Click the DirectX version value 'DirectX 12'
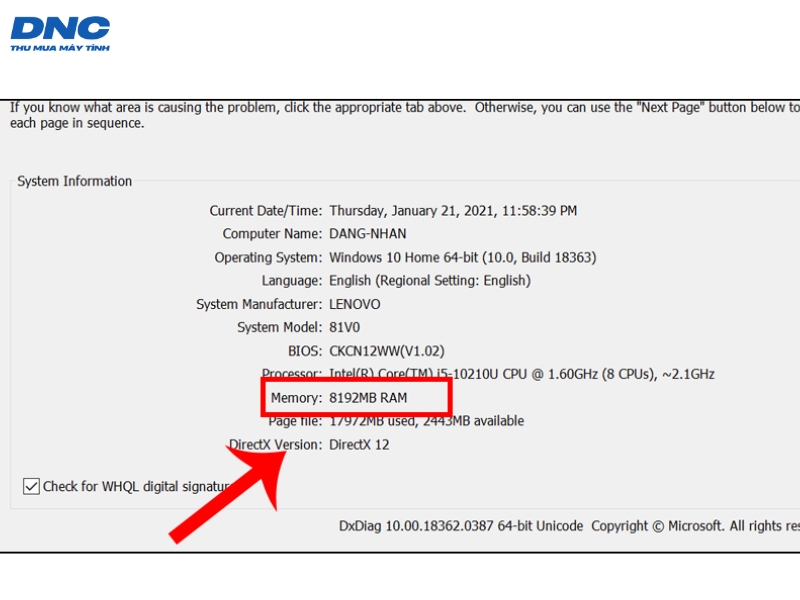The image size is (800, 600). pyautogui.click(x=359, y=444)
